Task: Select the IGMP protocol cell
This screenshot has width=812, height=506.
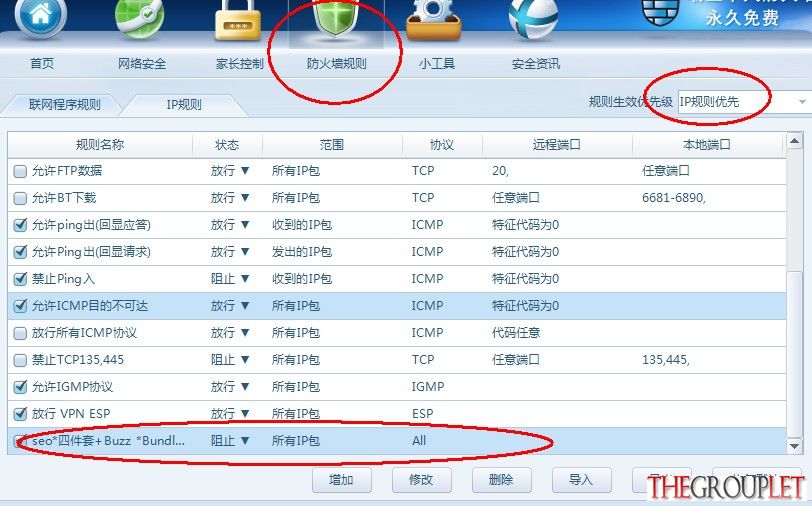Action: click(428, 387)
